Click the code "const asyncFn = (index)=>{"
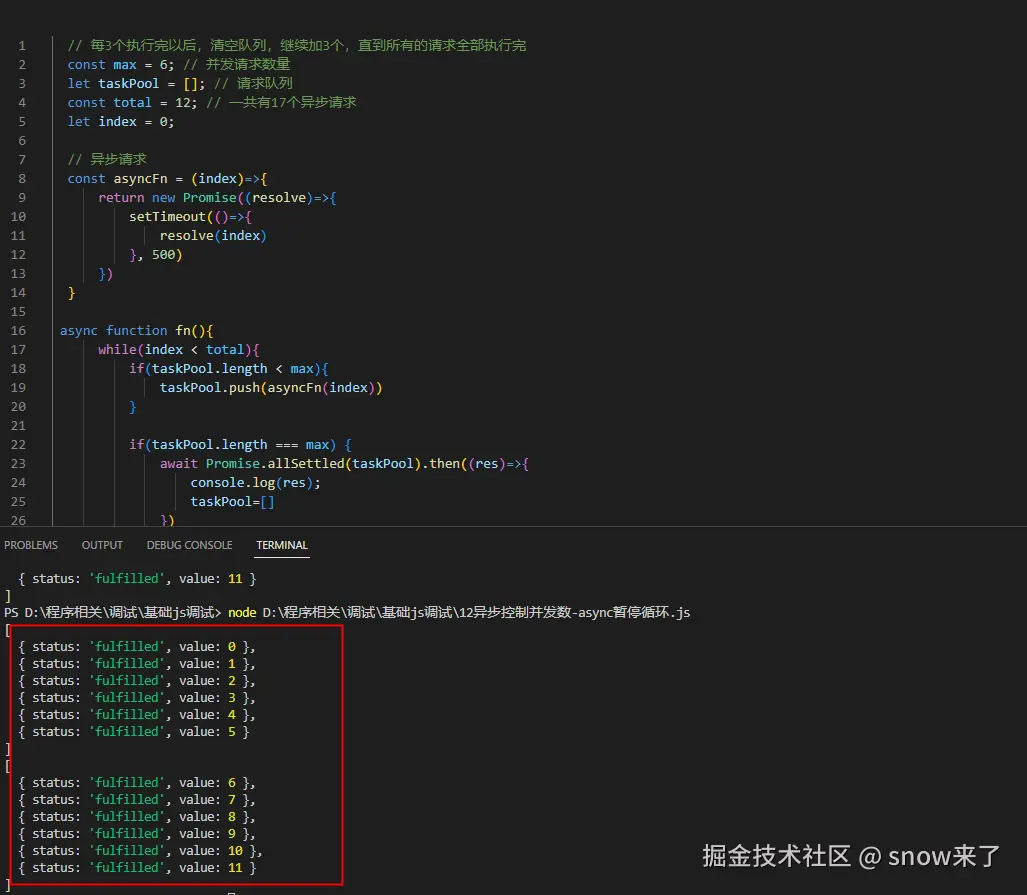 167,178
